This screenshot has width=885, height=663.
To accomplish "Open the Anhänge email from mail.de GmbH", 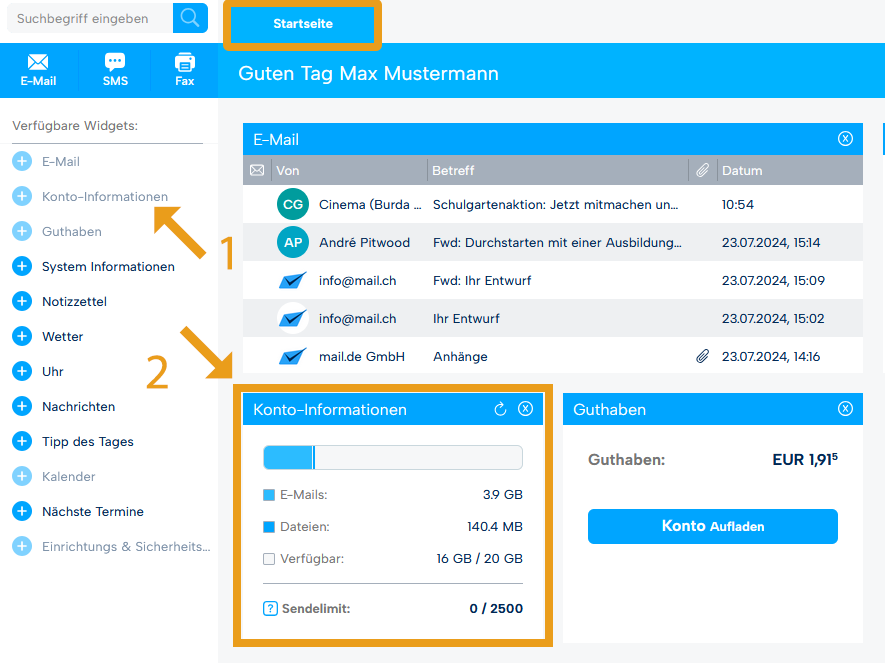I will (x=553, y=356).
